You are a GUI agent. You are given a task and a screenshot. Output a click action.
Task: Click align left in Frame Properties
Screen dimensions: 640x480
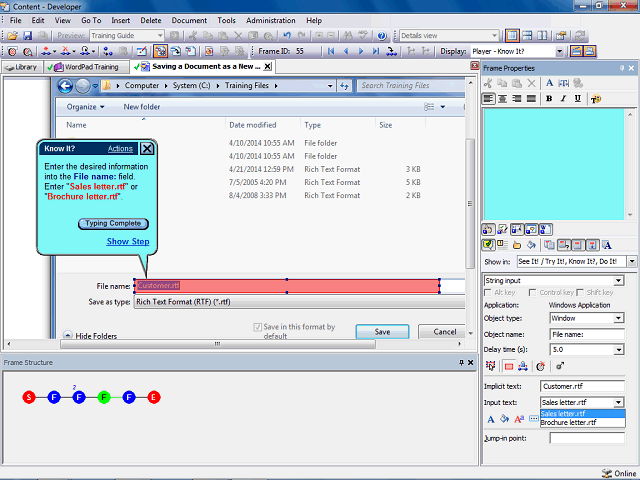click(x=488, y=99)
